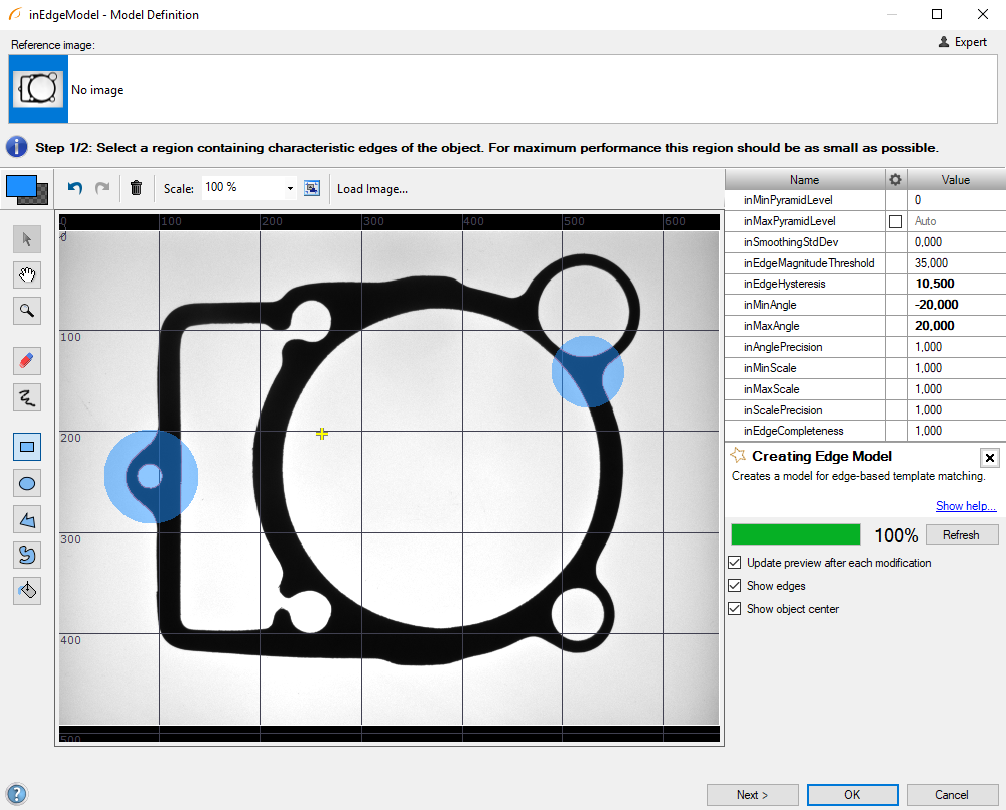
Task: Open the Expert mode selector
Action: tap(963, 42)
